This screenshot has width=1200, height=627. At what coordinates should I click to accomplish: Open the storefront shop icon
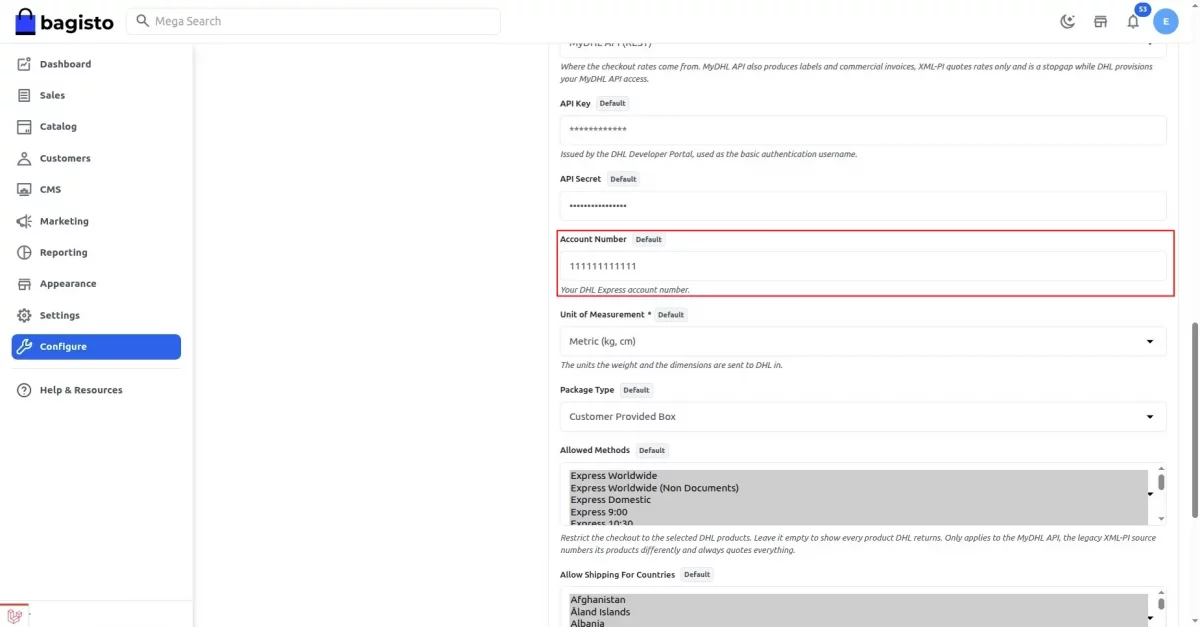point(1100,21)
